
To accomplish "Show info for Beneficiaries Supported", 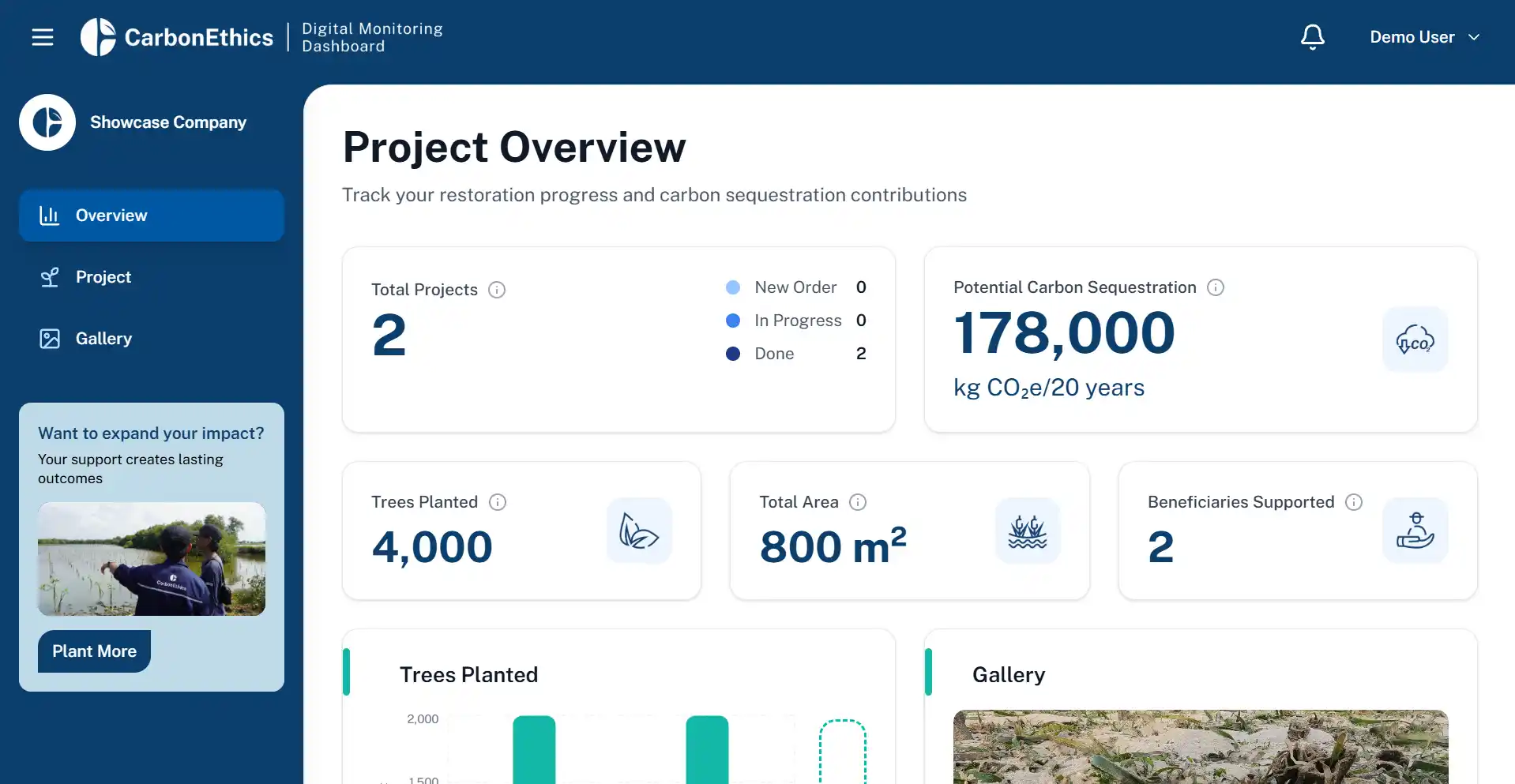I will point(1354,502).
